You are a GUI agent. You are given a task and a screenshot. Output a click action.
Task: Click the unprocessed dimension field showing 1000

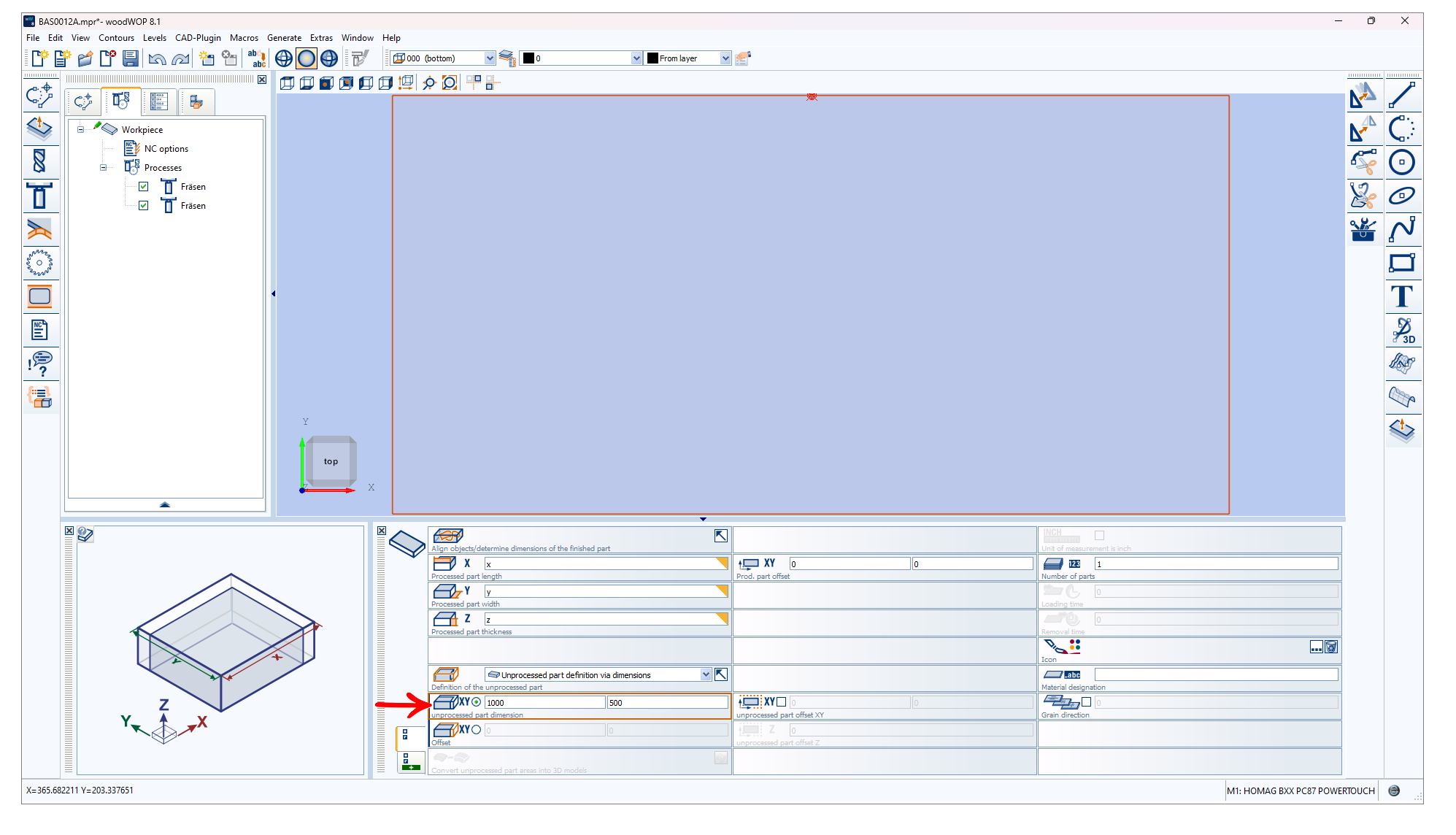pos(544,703)
